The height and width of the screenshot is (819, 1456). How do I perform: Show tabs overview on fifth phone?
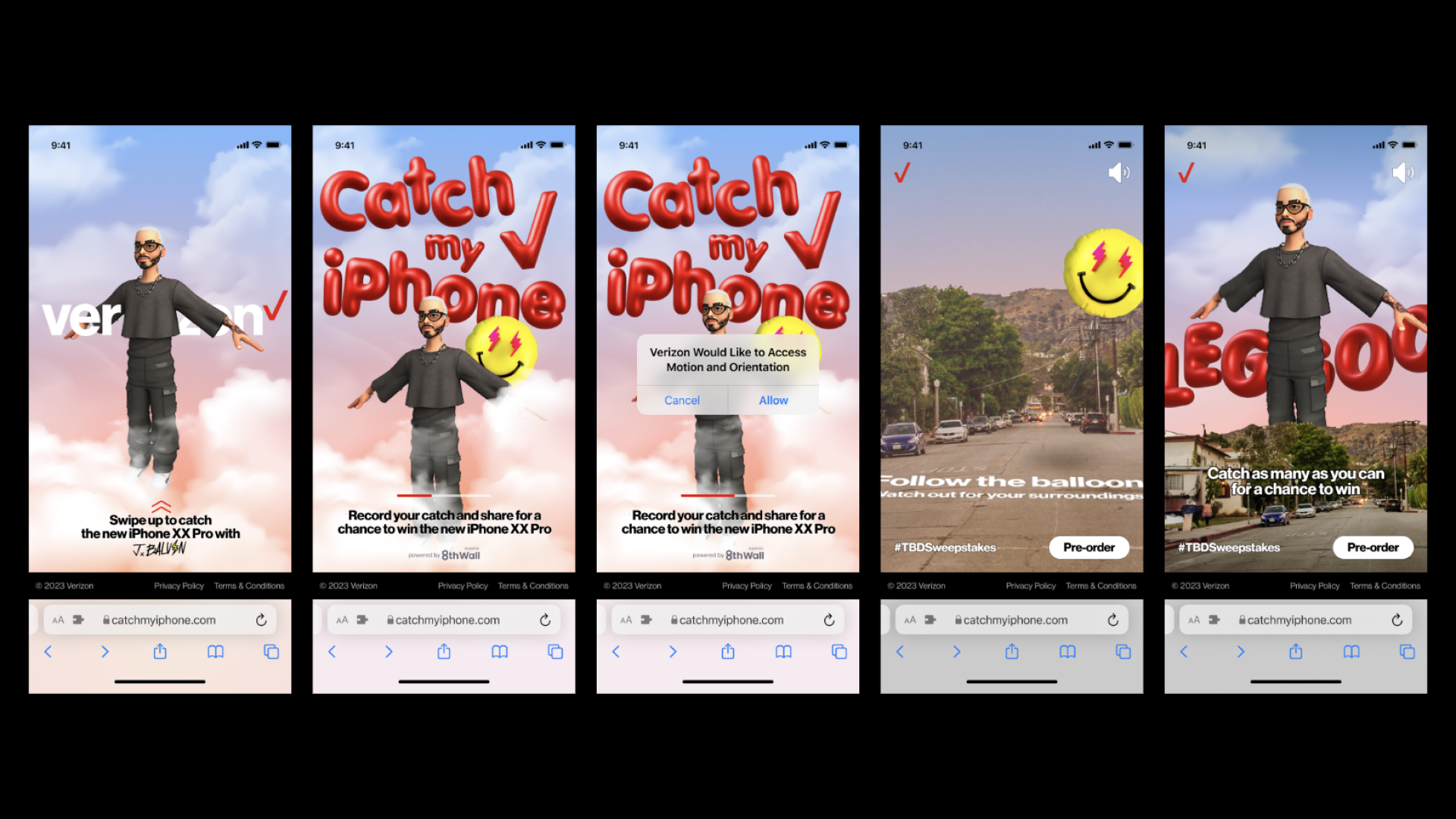coord(1407,652)
